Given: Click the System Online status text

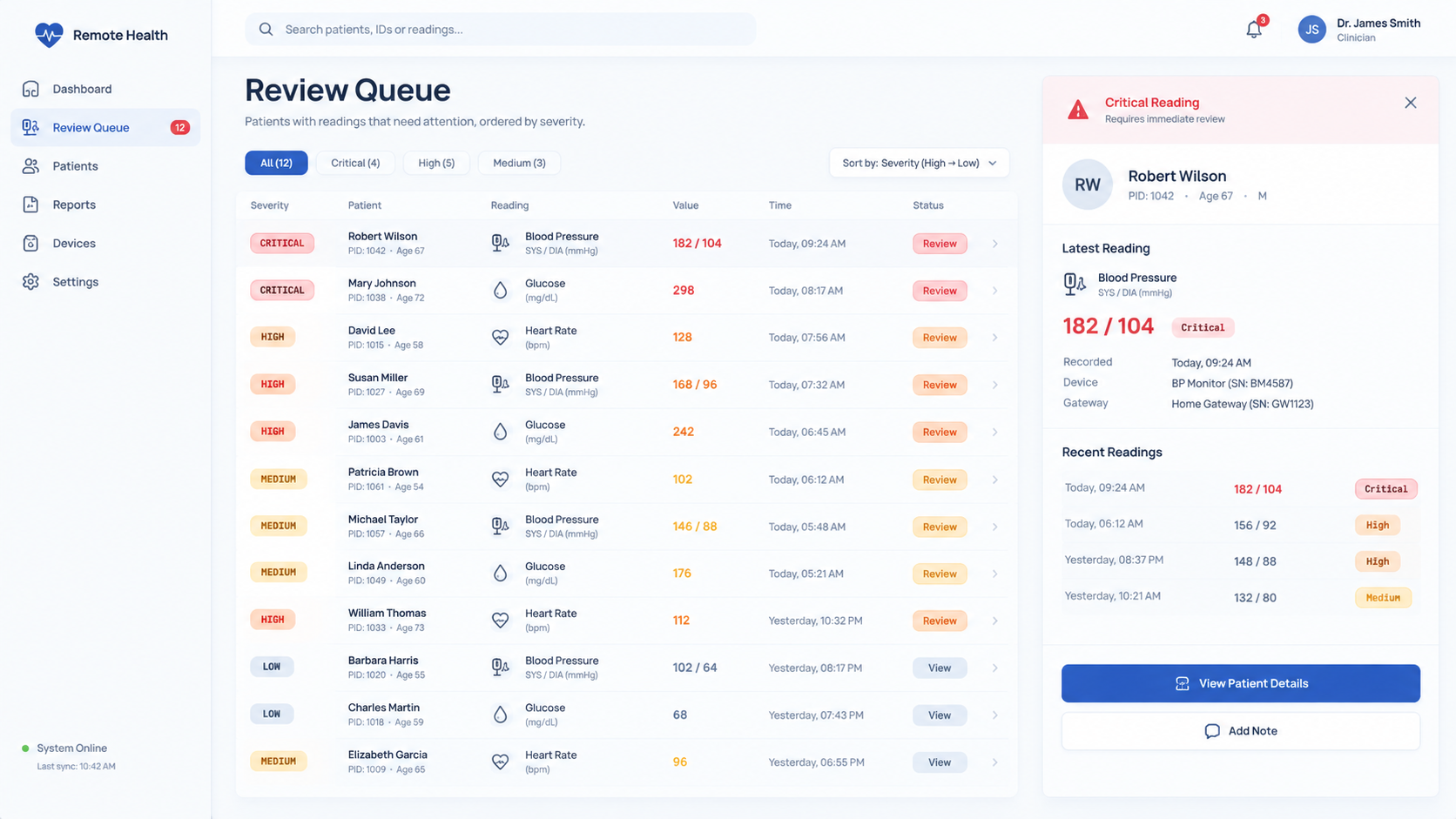Looking at the screenshot, I should (x=72, y=749).
